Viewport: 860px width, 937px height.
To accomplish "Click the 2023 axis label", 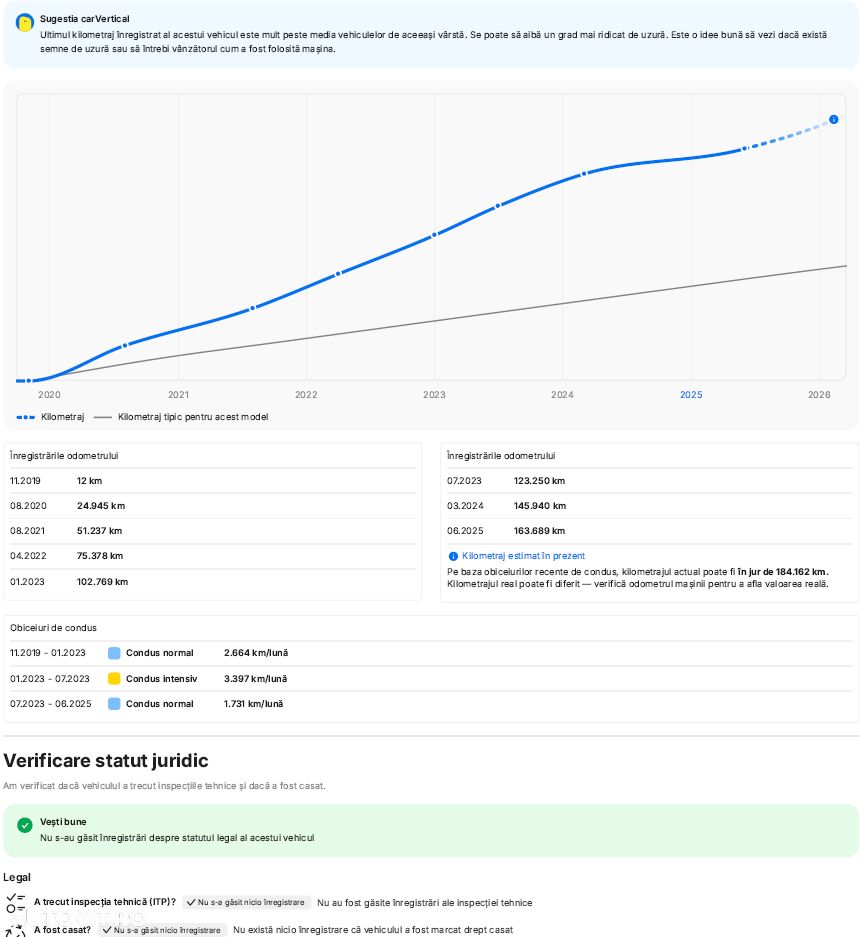I will (434, 394).
